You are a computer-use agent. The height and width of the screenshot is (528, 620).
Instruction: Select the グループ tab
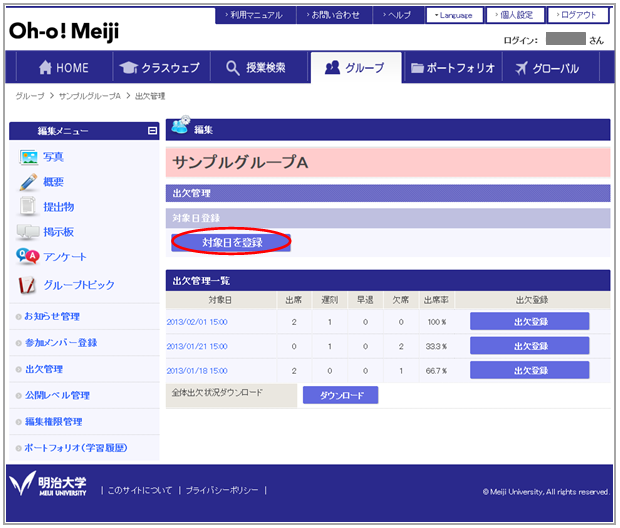(x=356, y=68)
